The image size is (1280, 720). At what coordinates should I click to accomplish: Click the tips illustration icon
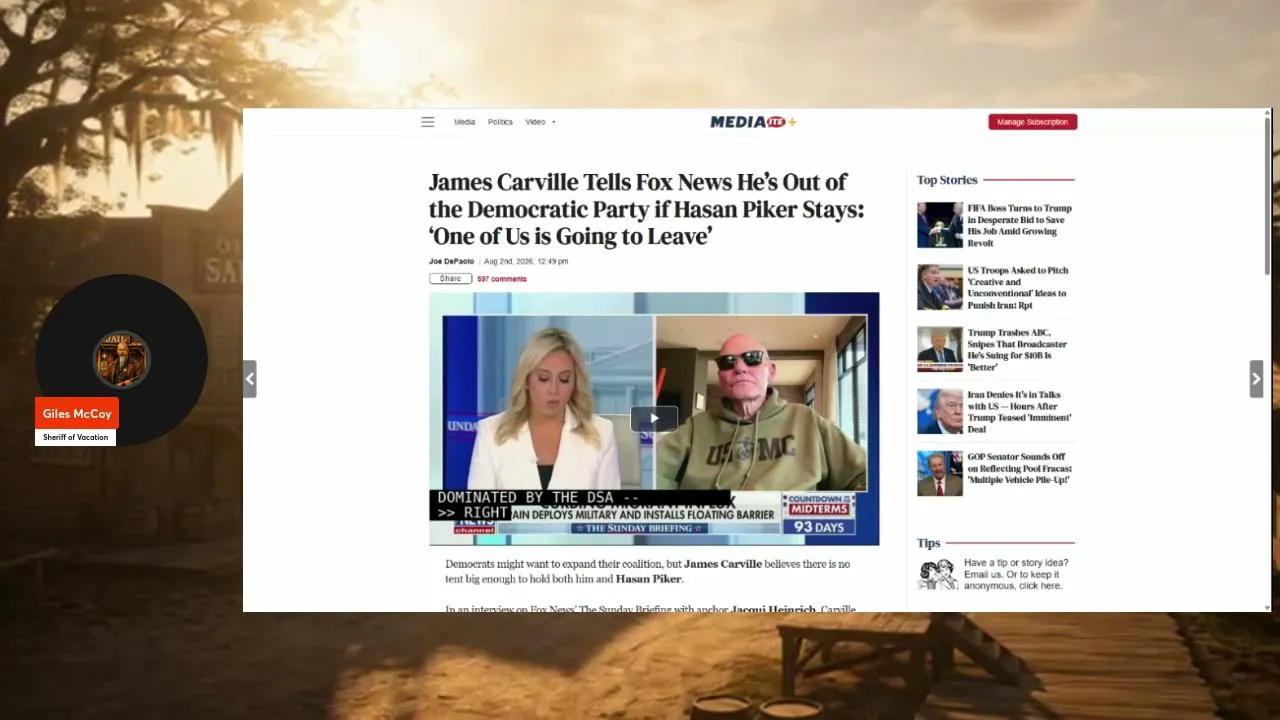point(937,574)
